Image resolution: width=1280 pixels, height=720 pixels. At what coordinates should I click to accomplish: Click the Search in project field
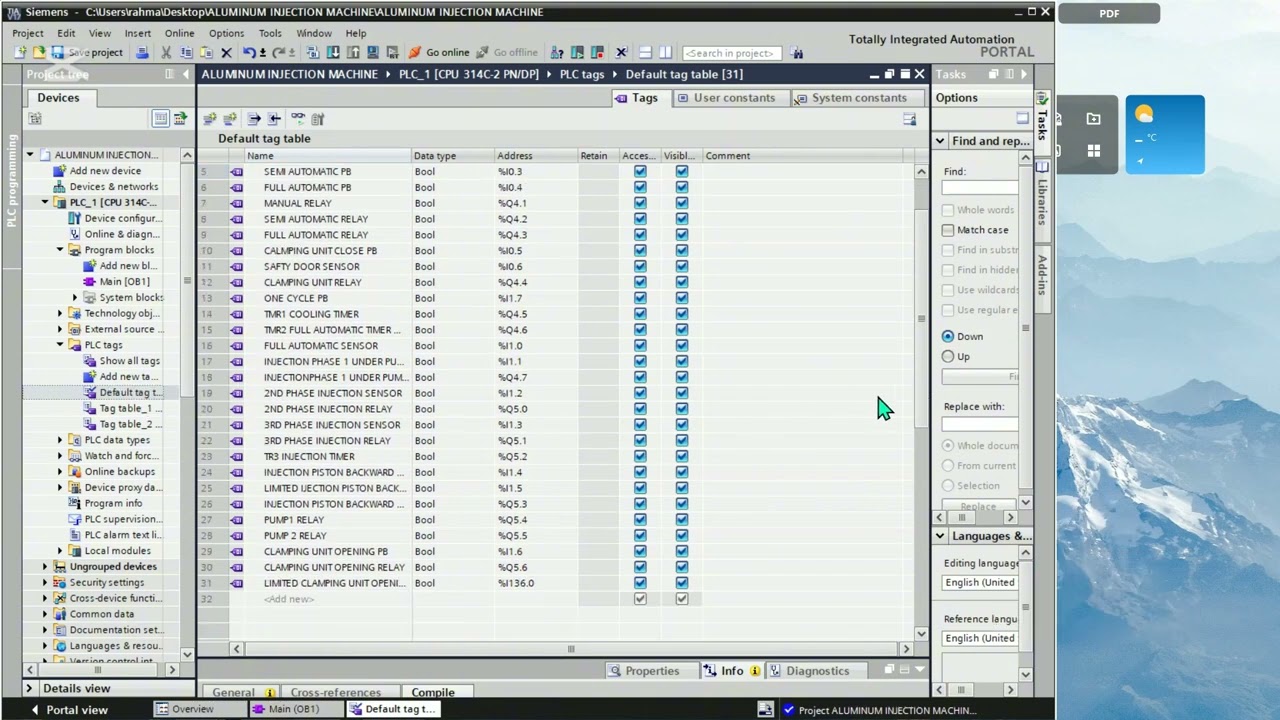click(x=732, y=53)
